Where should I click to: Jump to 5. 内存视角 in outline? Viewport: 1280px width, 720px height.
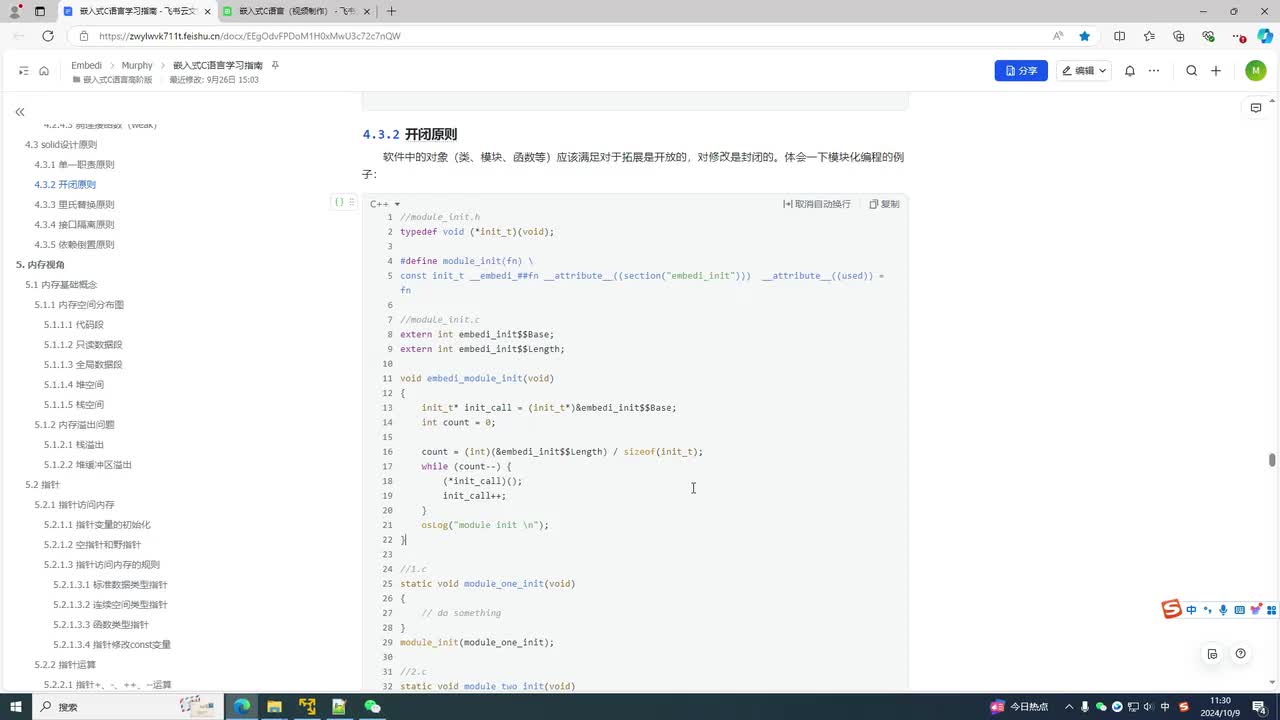(40, 264)
